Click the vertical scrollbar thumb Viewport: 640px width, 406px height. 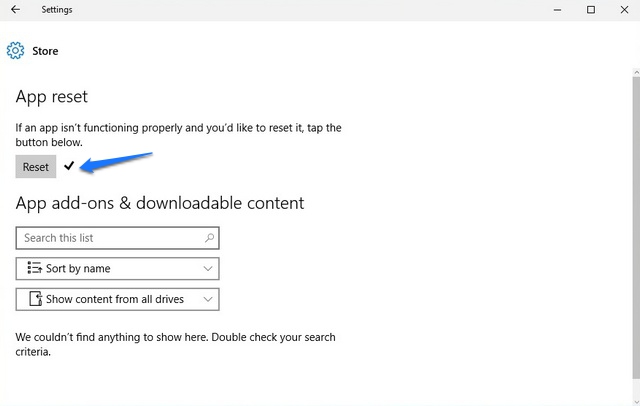(x=636, y=228)
